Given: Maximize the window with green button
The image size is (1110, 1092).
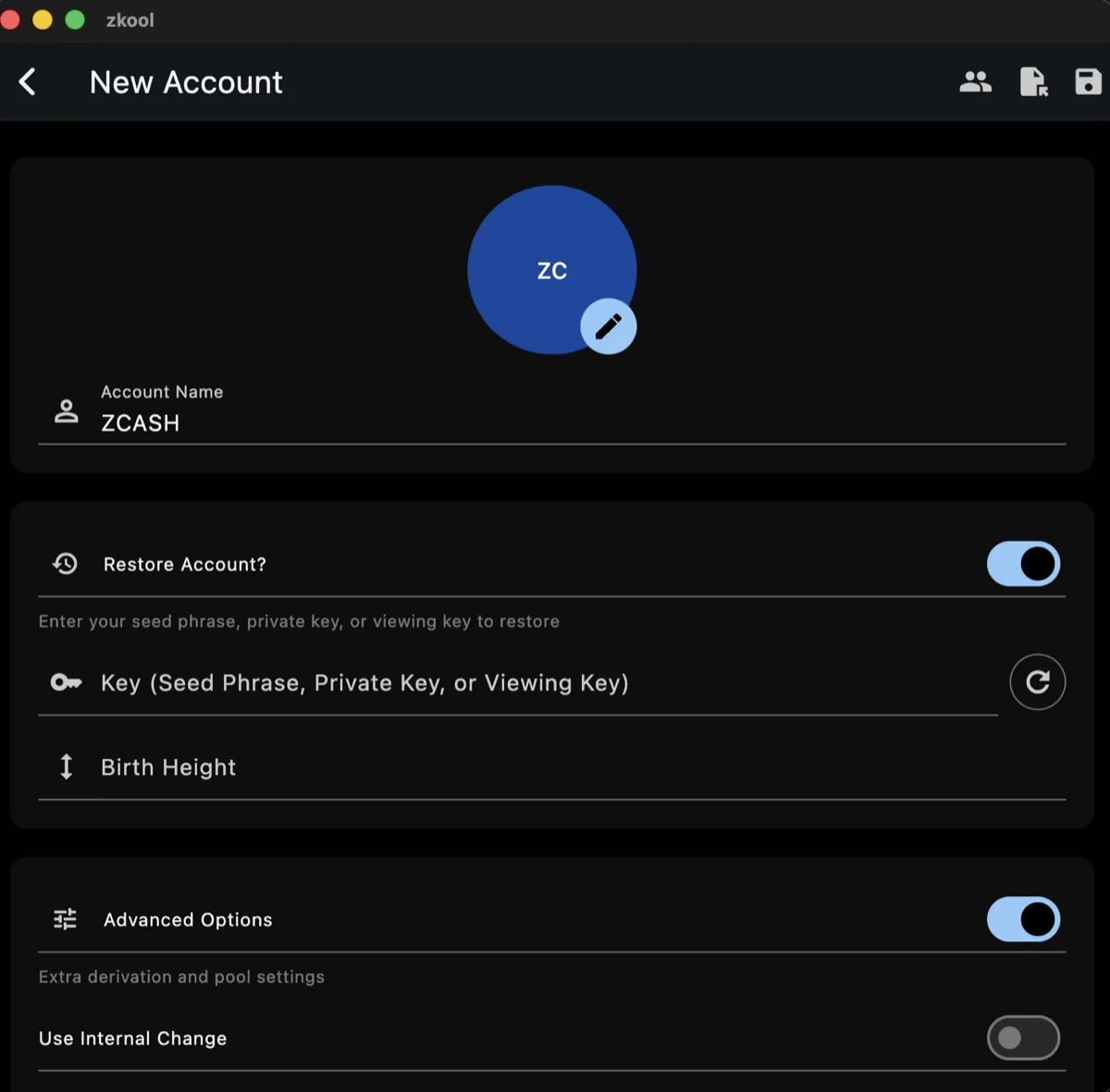Looking at the screenshot, I should pyautogui.click(x=75, y=19).
